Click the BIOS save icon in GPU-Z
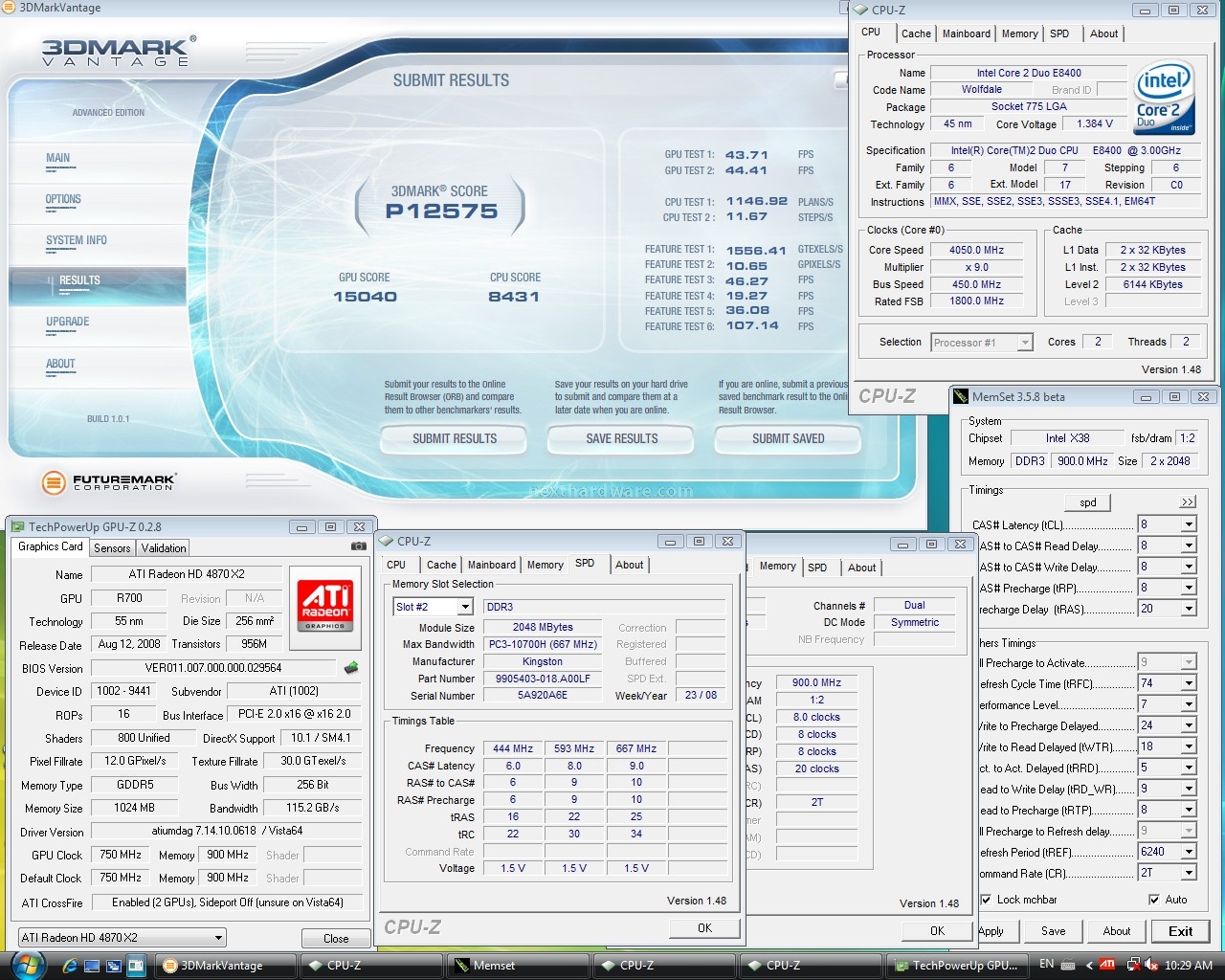 click(351, 668)
